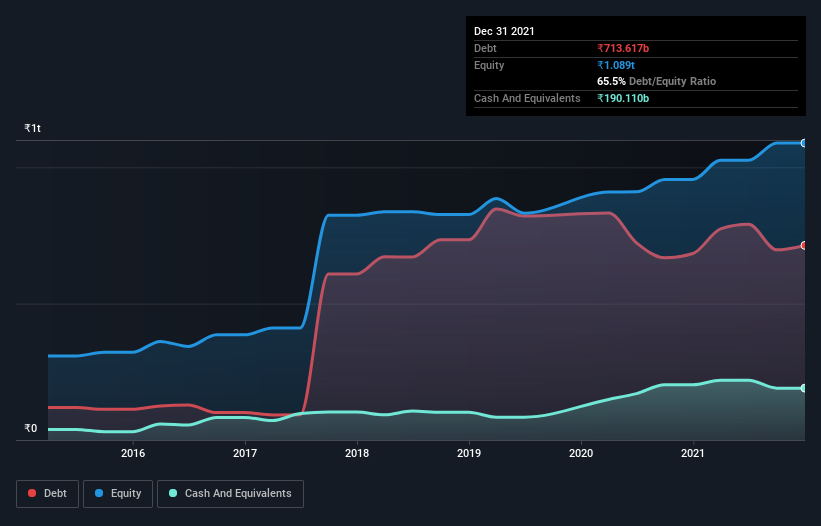Click the teal Cash endpoint marker at Dec 2021
Image resolution: width=821 pixels, height=526 pixels.
pyautogui.click(x=804, y=388)
